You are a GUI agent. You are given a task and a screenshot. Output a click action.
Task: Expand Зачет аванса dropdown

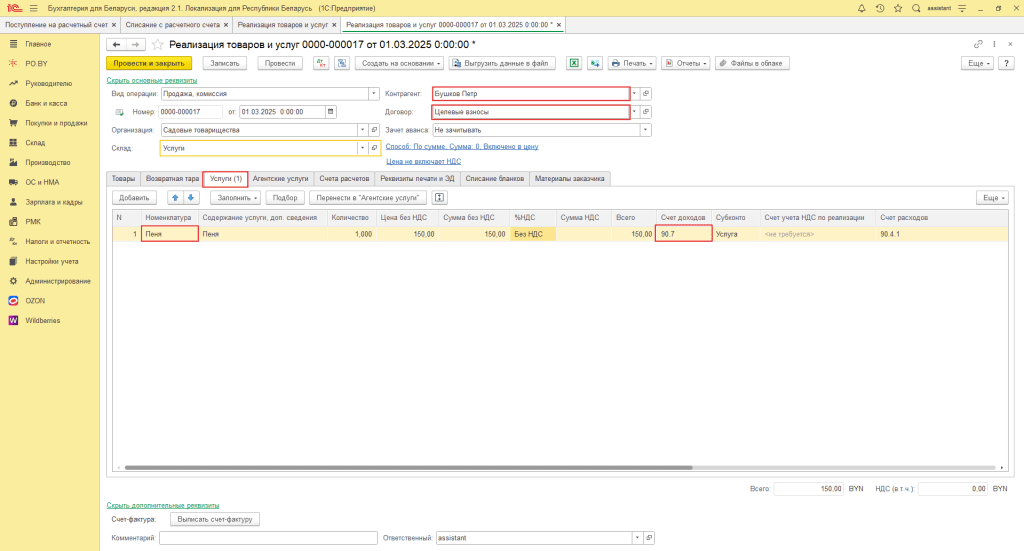pyautogui.click(x=645, y=130)
